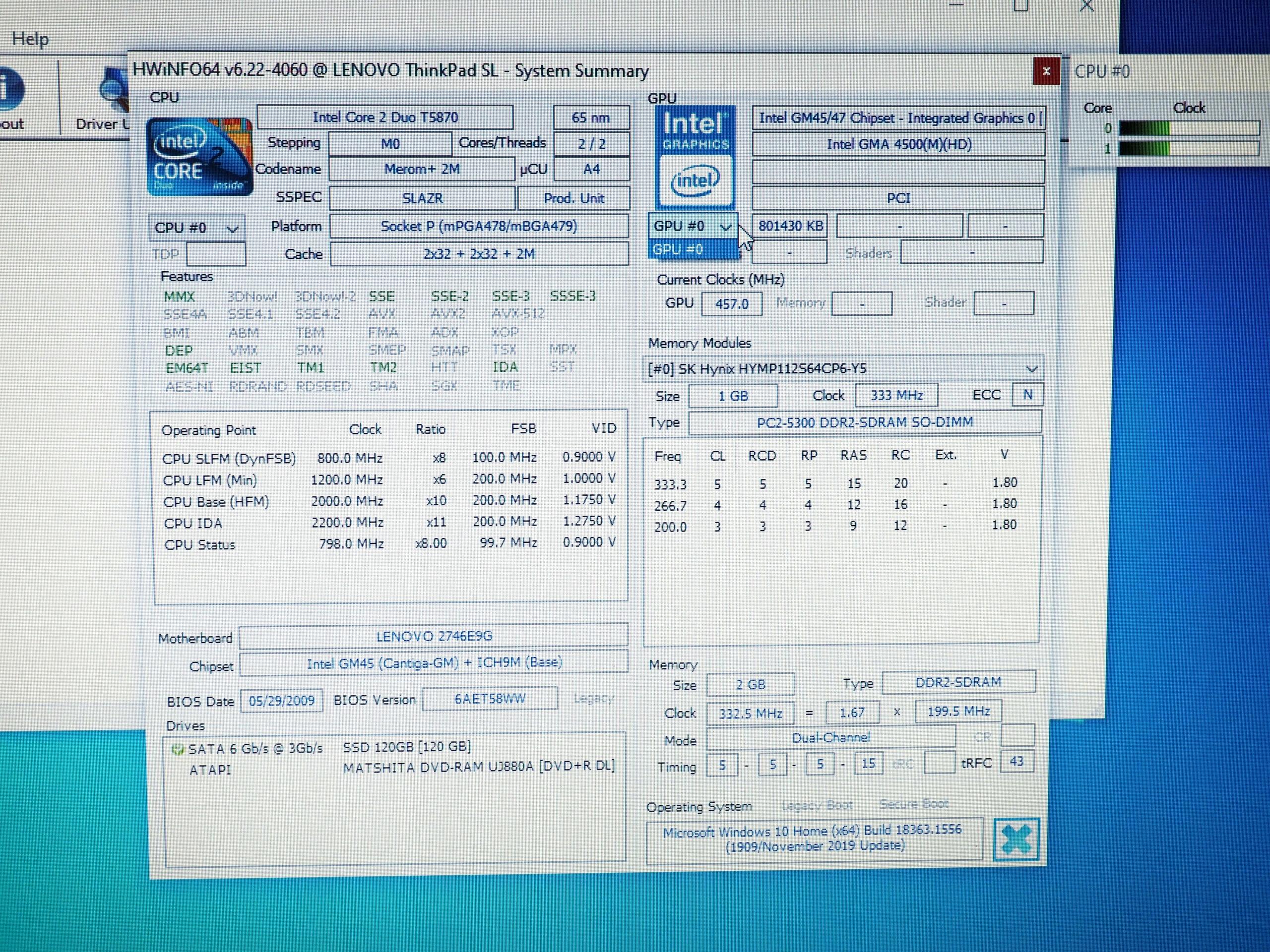Select the CPU Base (HFM) row
1270x952 pixels.
click(x=389, y=501)
